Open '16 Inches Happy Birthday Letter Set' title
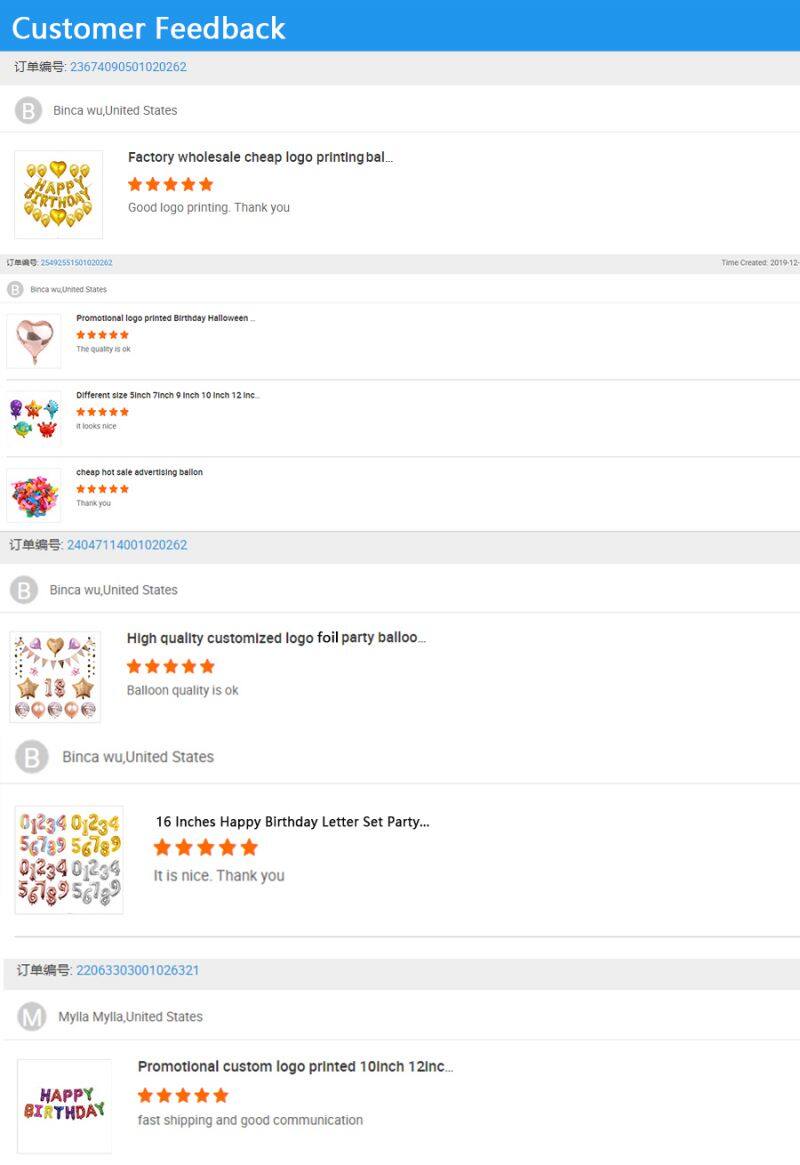Viewport: 800px width, 1165px height. (292, 821)
